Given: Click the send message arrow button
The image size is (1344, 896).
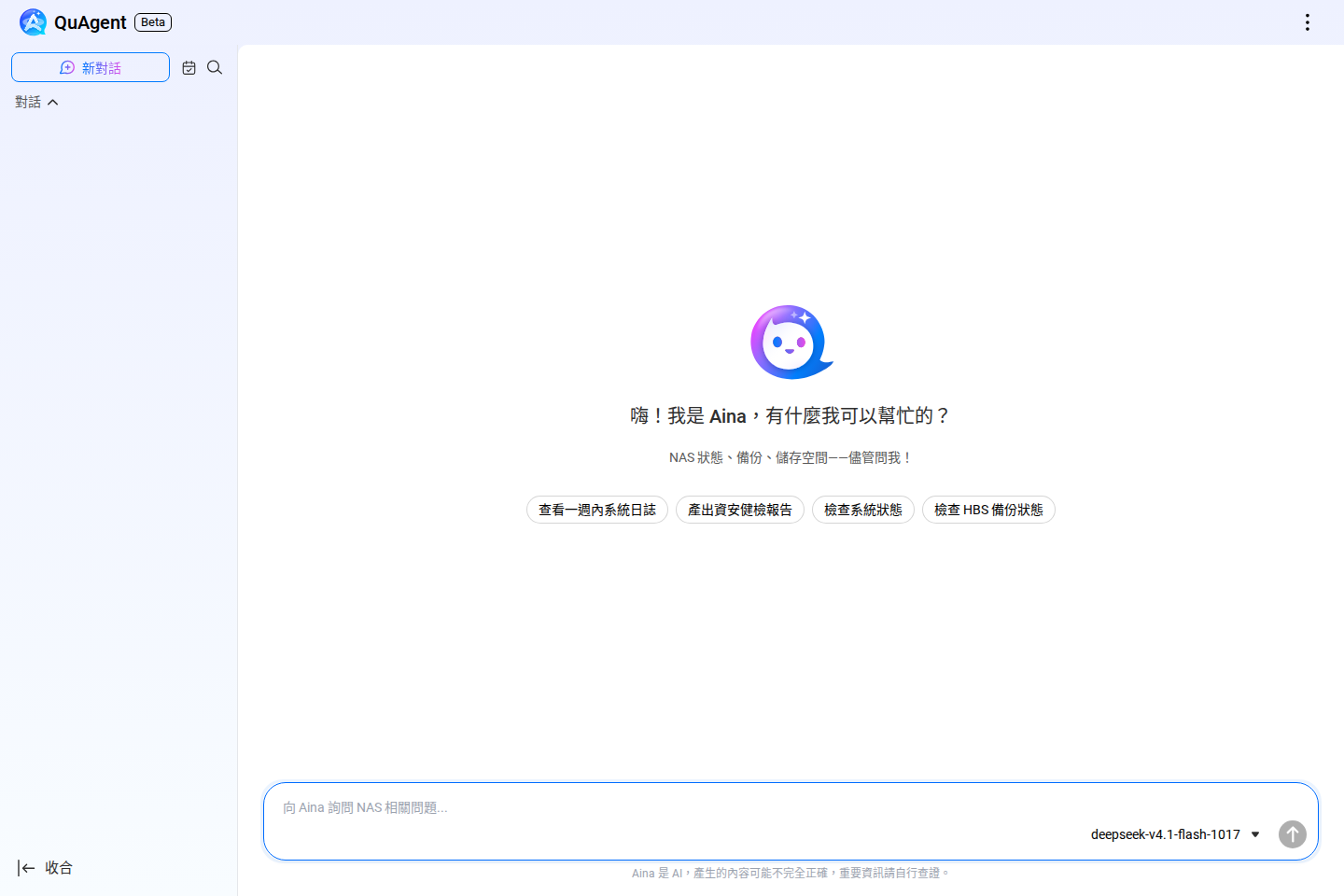Looking at the screenshot, I should click(1293, 834).
